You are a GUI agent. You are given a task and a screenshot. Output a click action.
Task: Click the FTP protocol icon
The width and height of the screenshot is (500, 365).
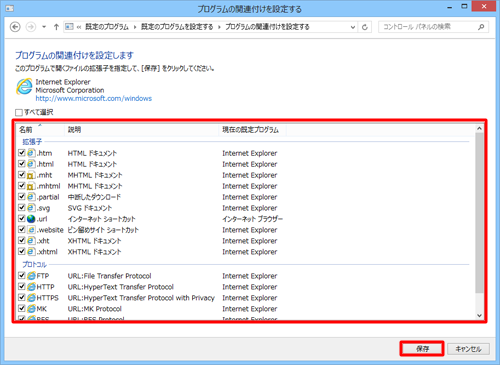pyautogui.click(x=31, y=276)
